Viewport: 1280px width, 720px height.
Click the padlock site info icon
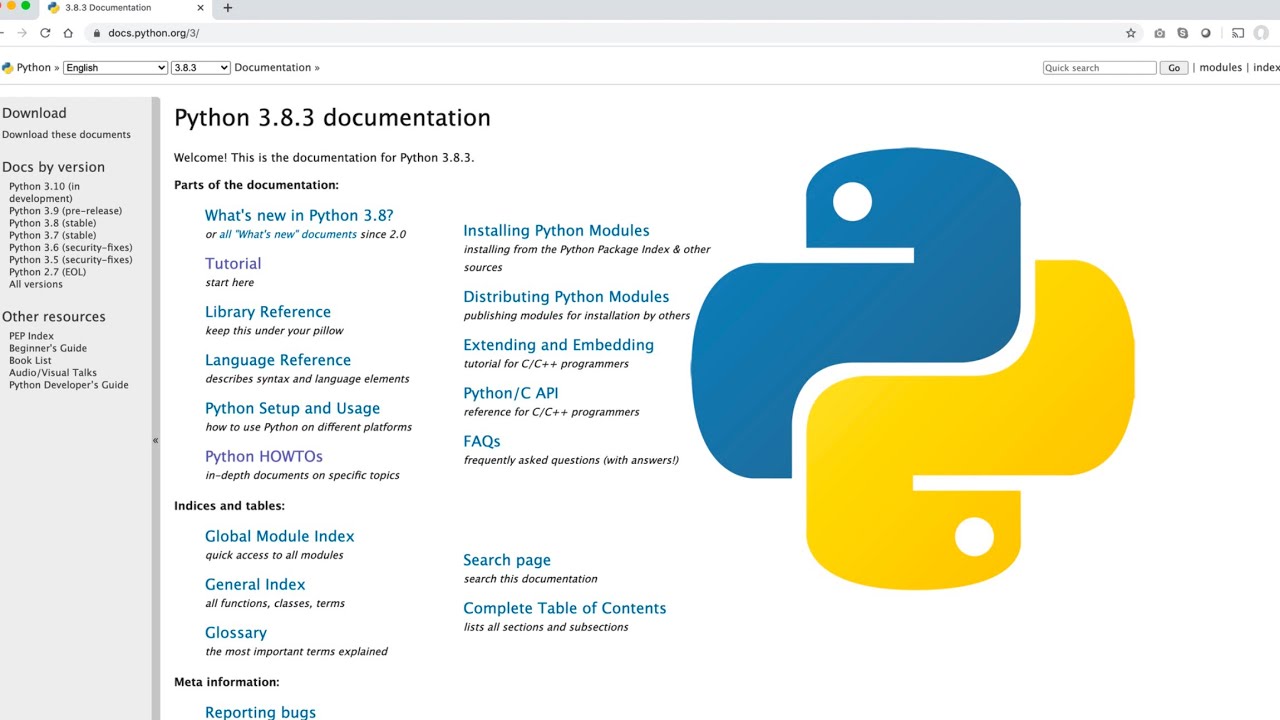(96, 33)
